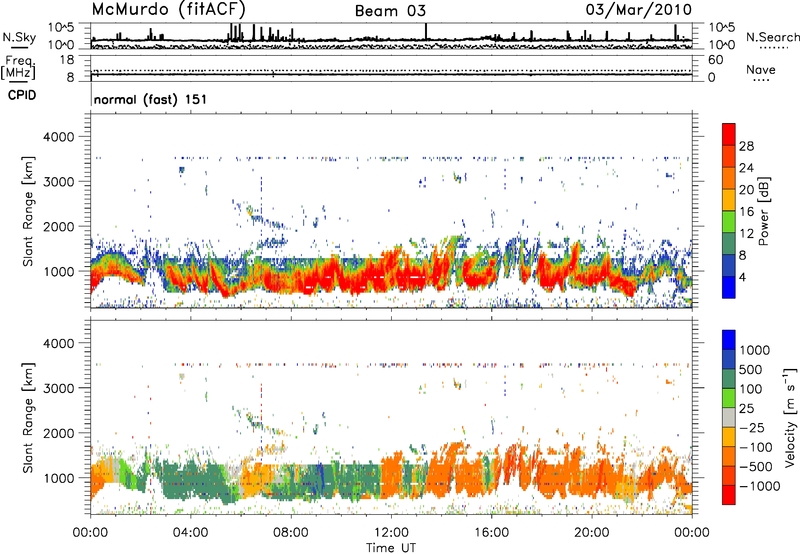Click the Slant Range label of power panel
800x554 pixels.
(28, 211)
